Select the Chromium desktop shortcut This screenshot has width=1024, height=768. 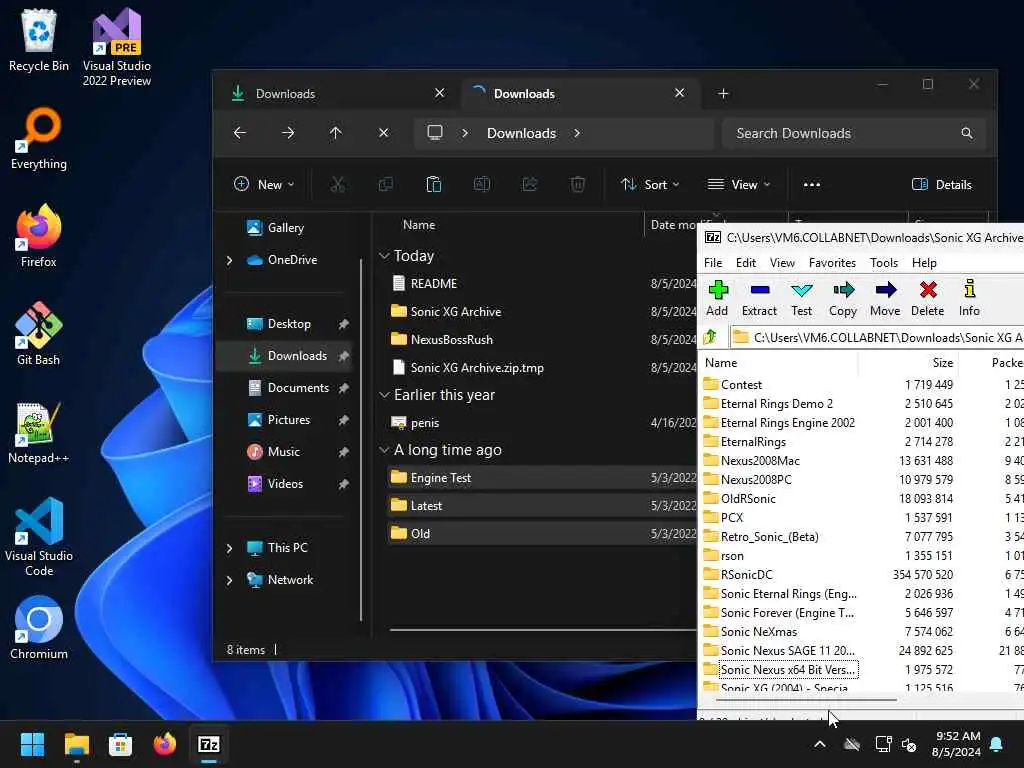(39, 628)
